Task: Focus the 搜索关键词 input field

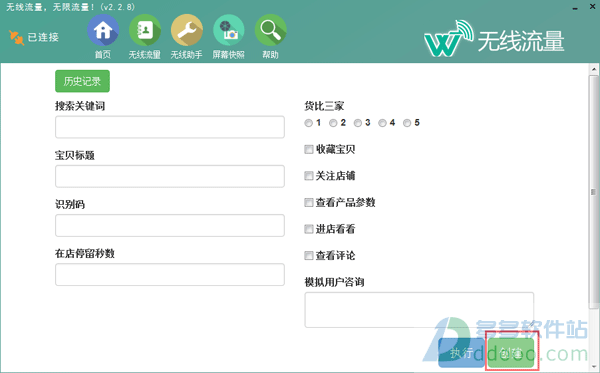Action: coord(170,127)
